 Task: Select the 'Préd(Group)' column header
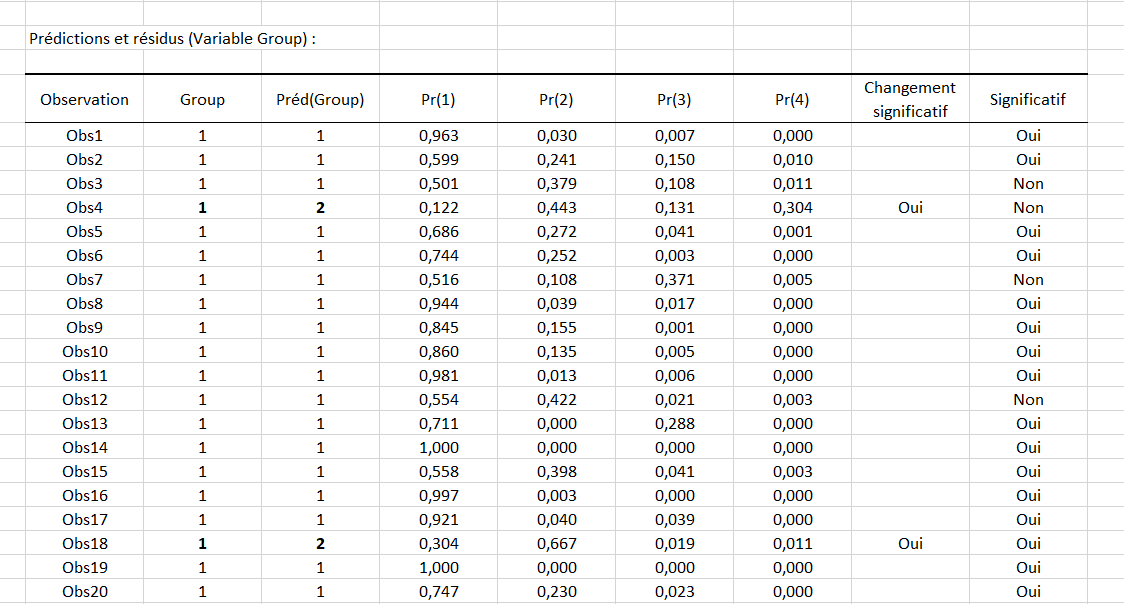click(320, 100)
